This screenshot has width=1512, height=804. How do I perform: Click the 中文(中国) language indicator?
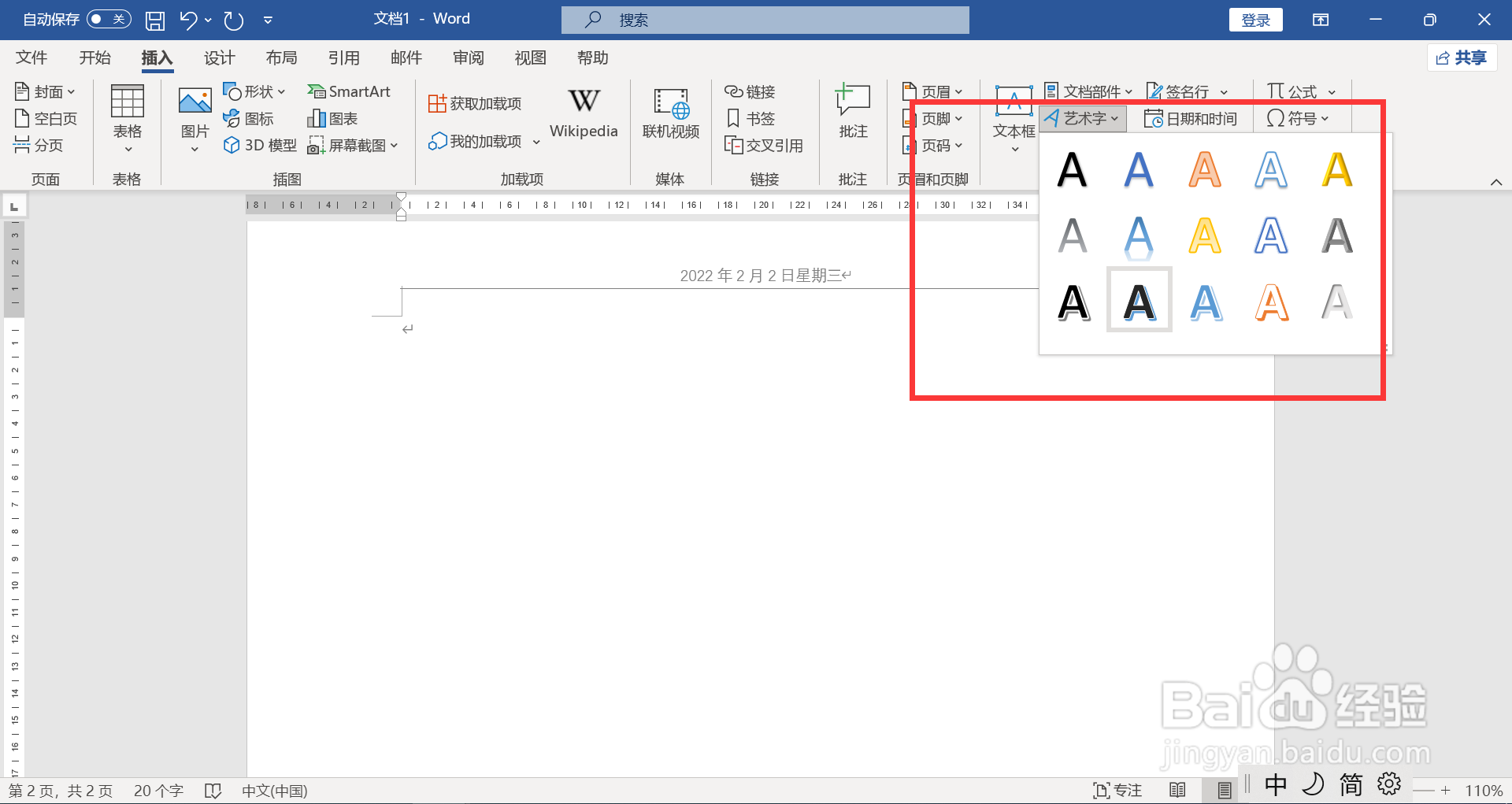pyautogui.click(x=274, y=791)
